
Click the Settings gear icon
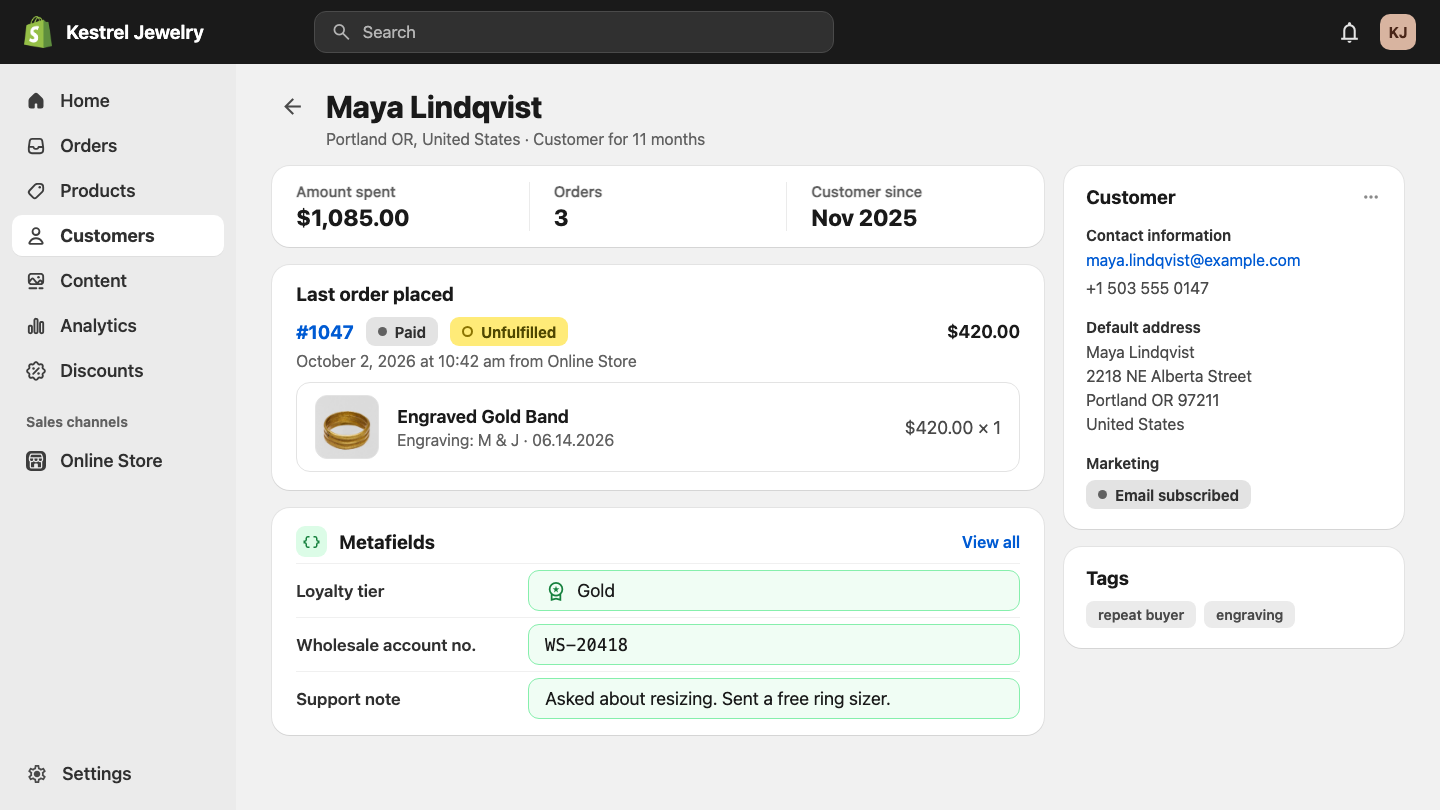pyautogui.click(x=37, y=774)
